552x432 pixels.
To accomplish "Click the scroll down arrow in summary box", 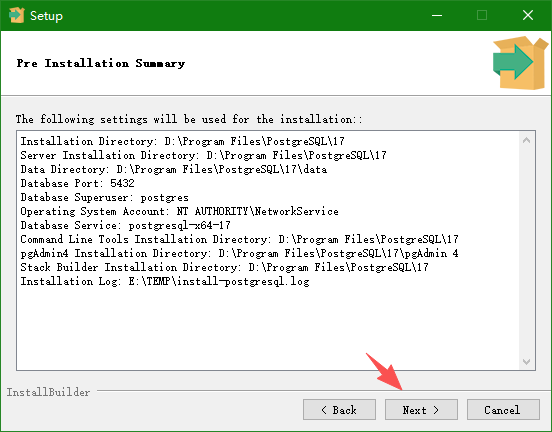I will coord(526,362).
